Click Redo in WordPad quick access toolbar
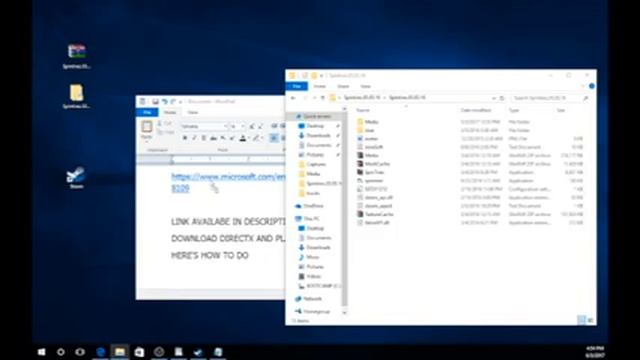Viewport: 640px width, 360px height. pyautogui.click(x=173, y=102)
